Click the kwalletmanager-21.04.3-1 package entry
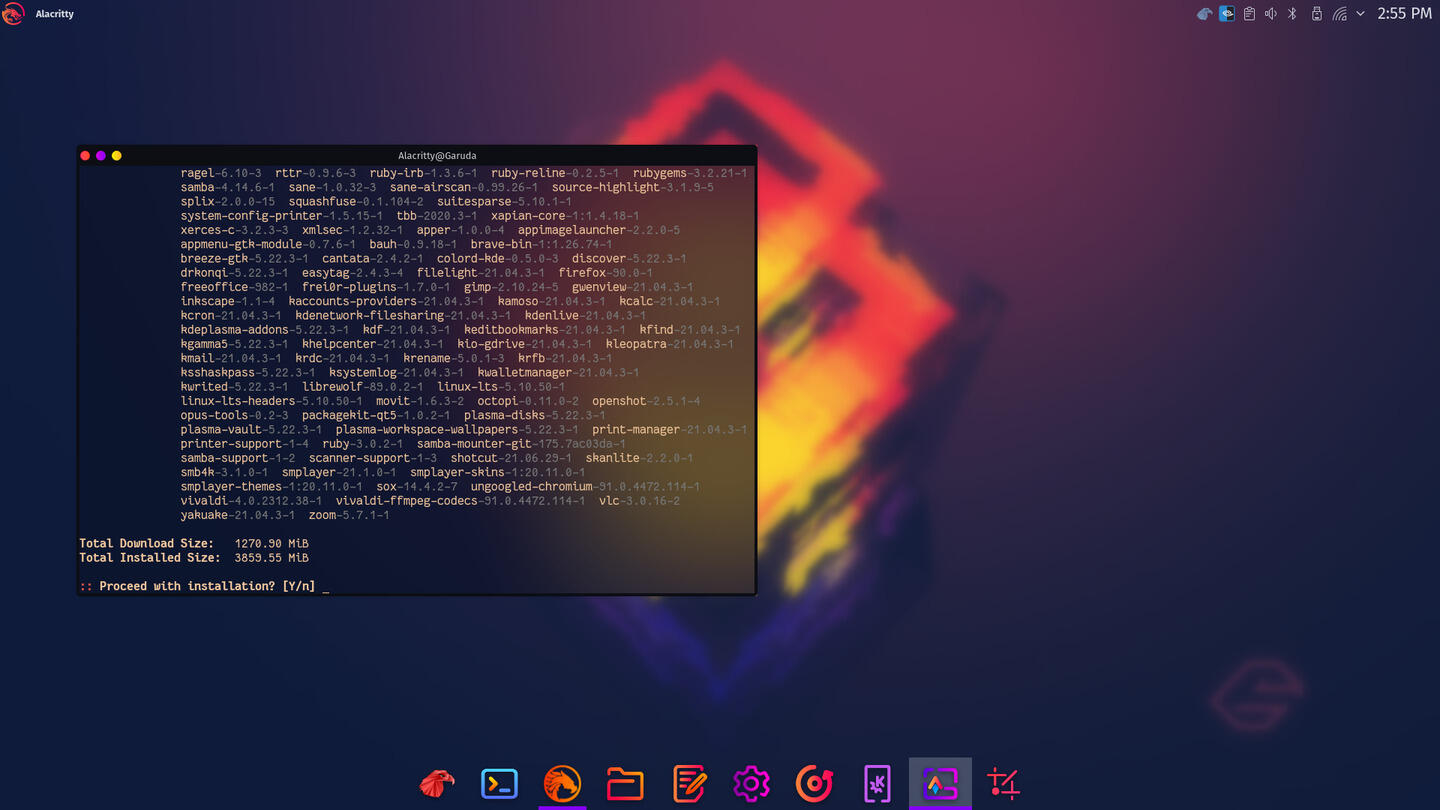 pos(558,372)
